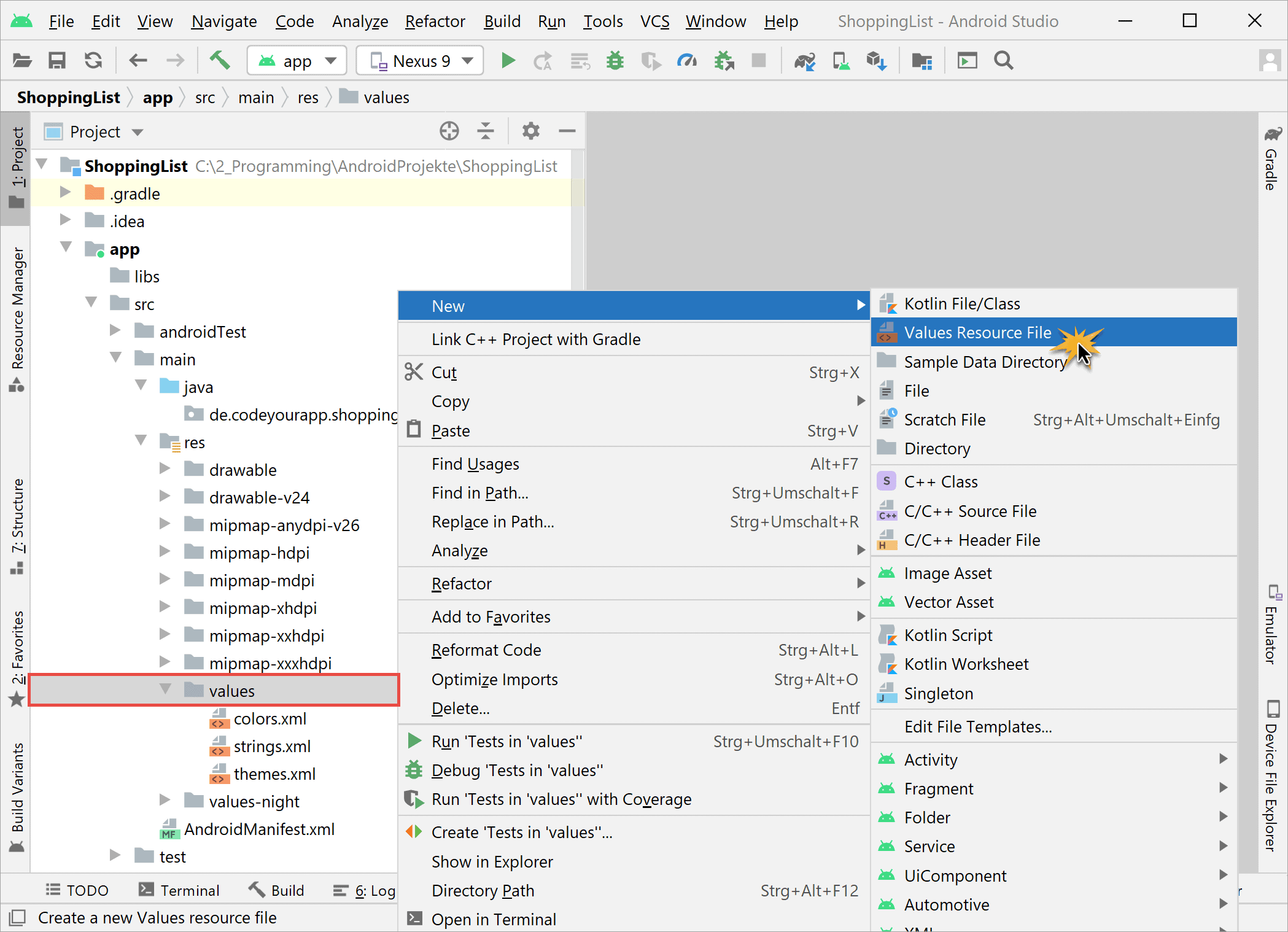Select colors.xml in project tree
Image resolution: width=1288 pixels, height=932 pixels.
pyautogui.click(x=258, y=718)
